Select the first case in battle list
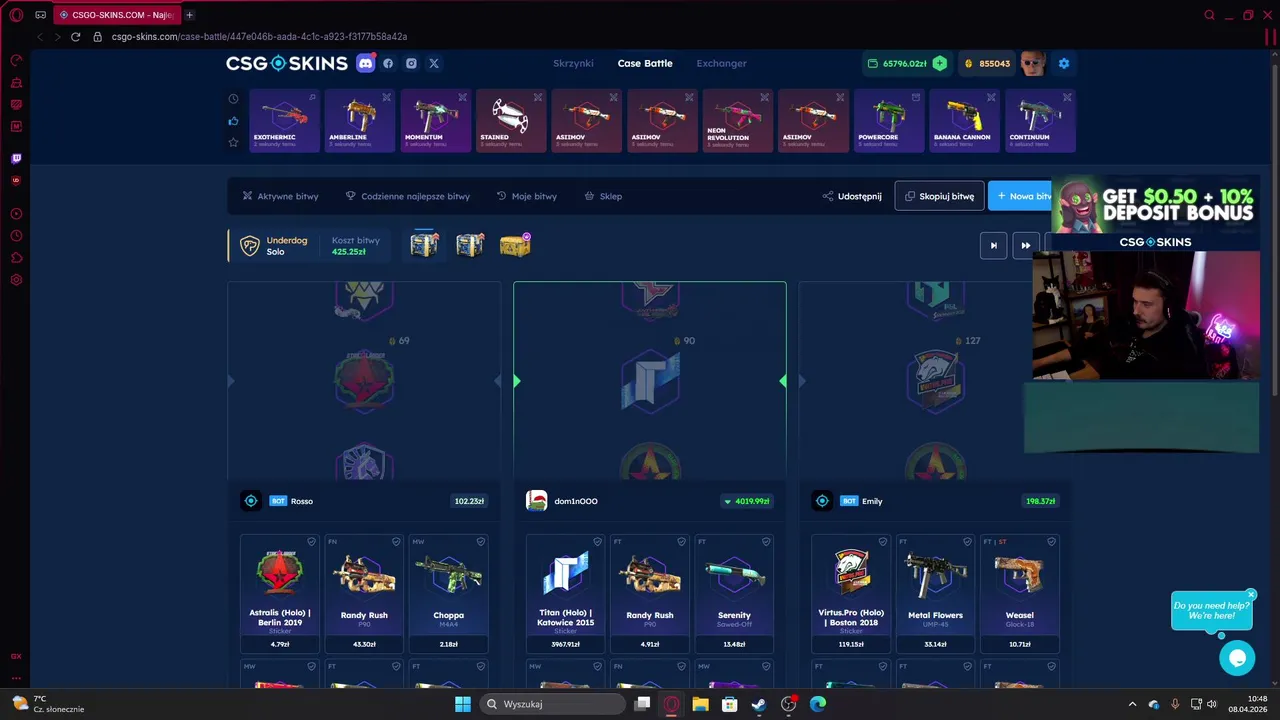Image resolution: width=1280 pixels, height=720 pixels. [424, 244]
